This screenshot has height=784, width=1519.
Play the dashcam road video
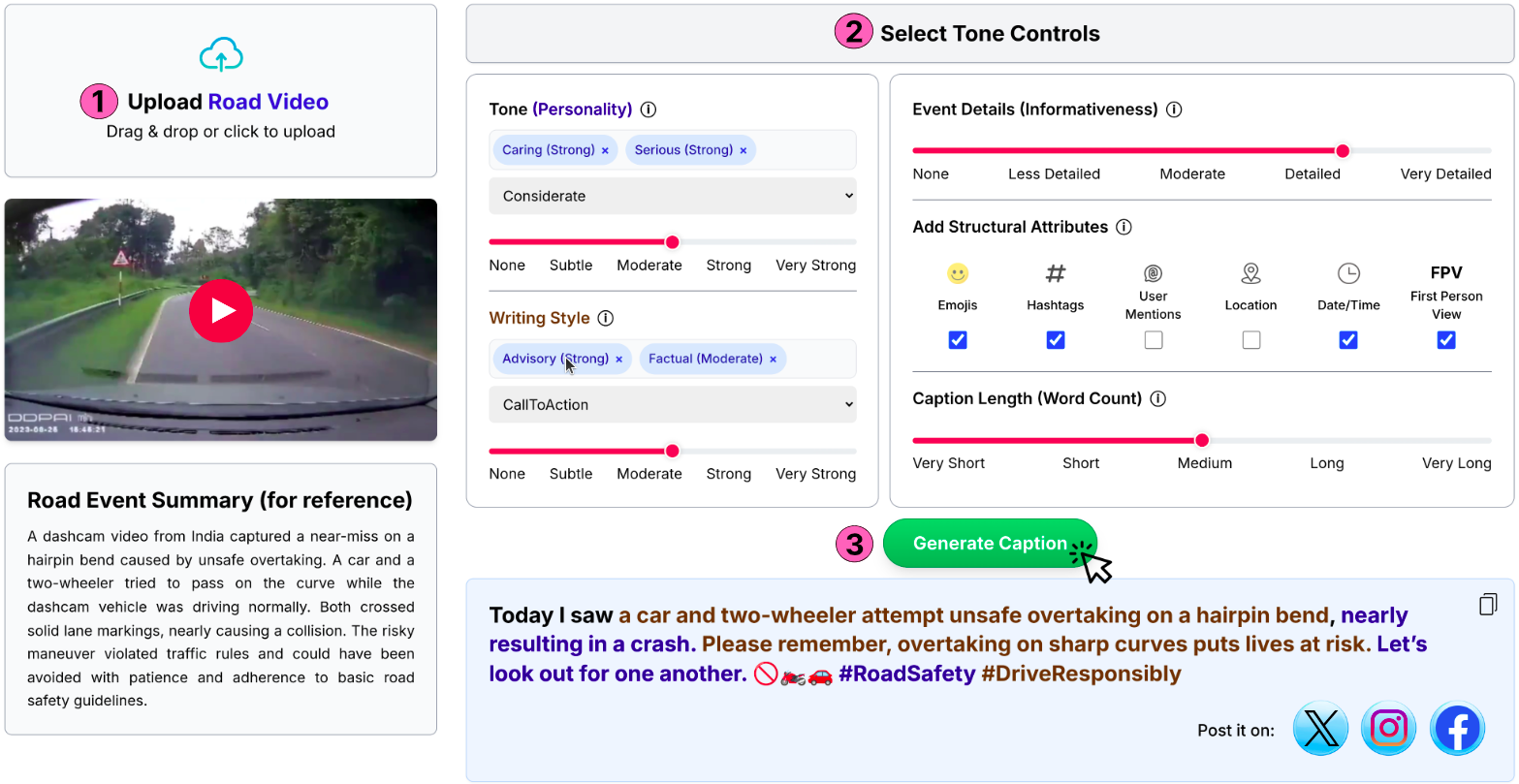click(221, 310)
